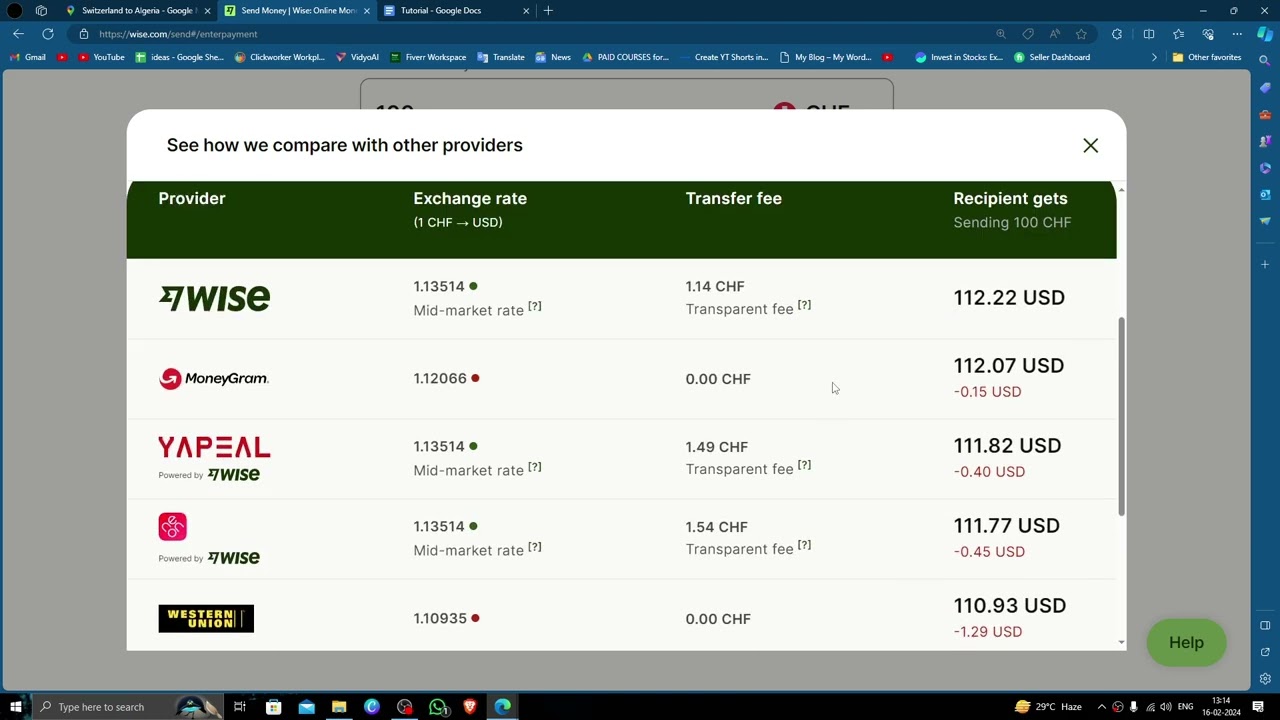Add to Edge sidebar plus icon
The height and width of the screenshot is (720, 1280).
(1265, 264)
